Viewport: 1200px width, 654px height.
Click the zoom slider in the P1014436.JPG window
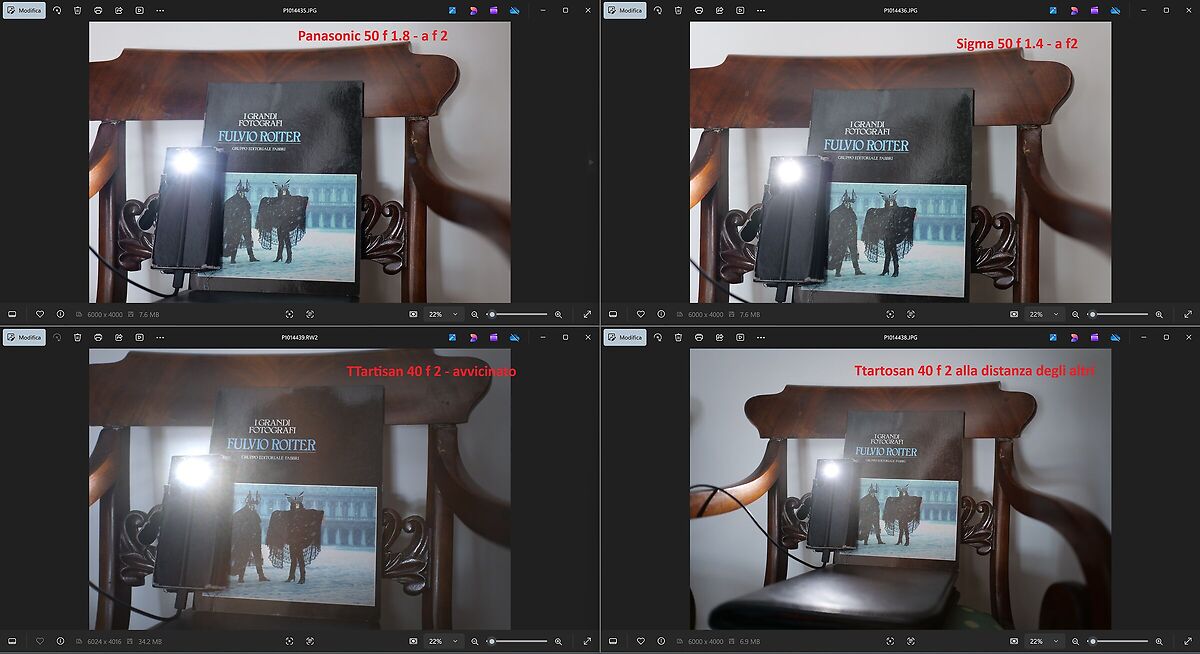tap(1117, 314)
